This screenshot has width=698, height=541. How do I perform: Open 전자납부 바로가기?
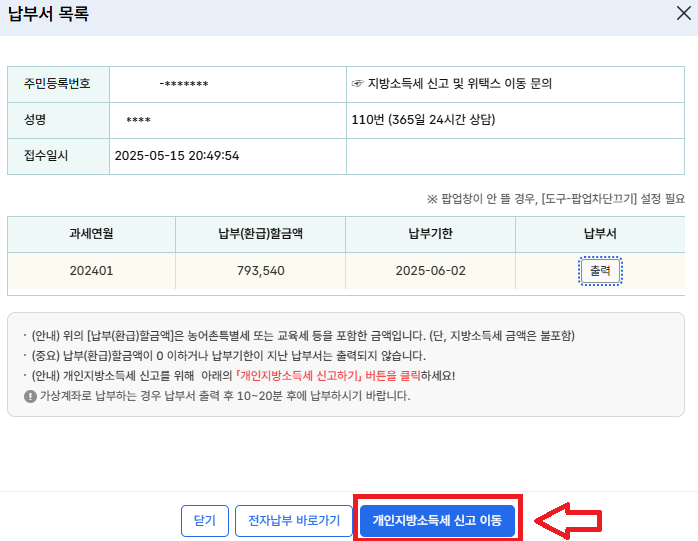[x=294, y=521]
